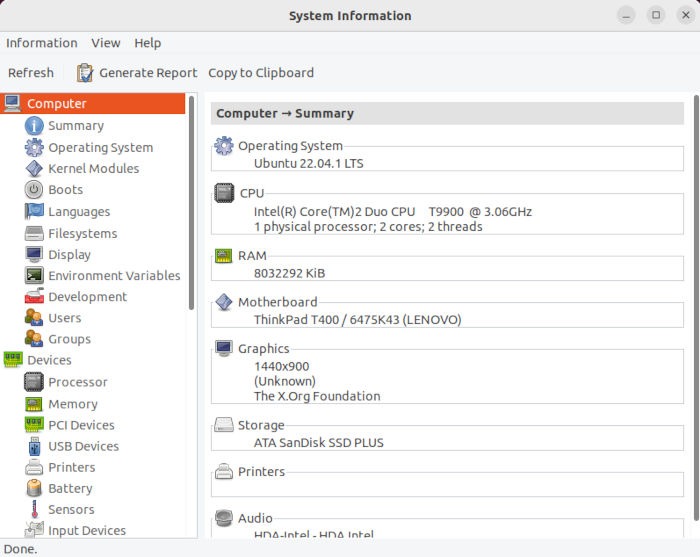
Task: Select the Computer category in sidebar
Action: pyautogui.click(x=92, y=104)
